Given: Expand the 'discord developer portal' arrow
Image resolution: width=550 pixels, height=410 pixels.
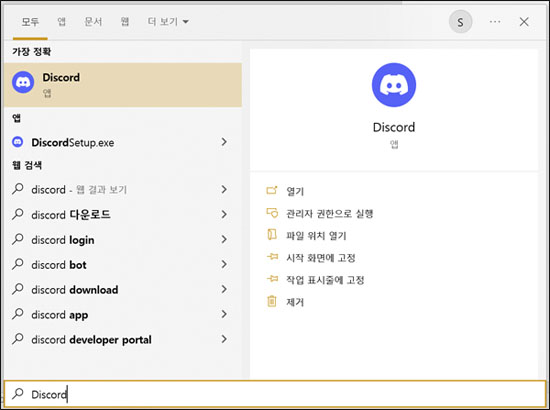Looking at the screenshot, I should pos(224,339).
